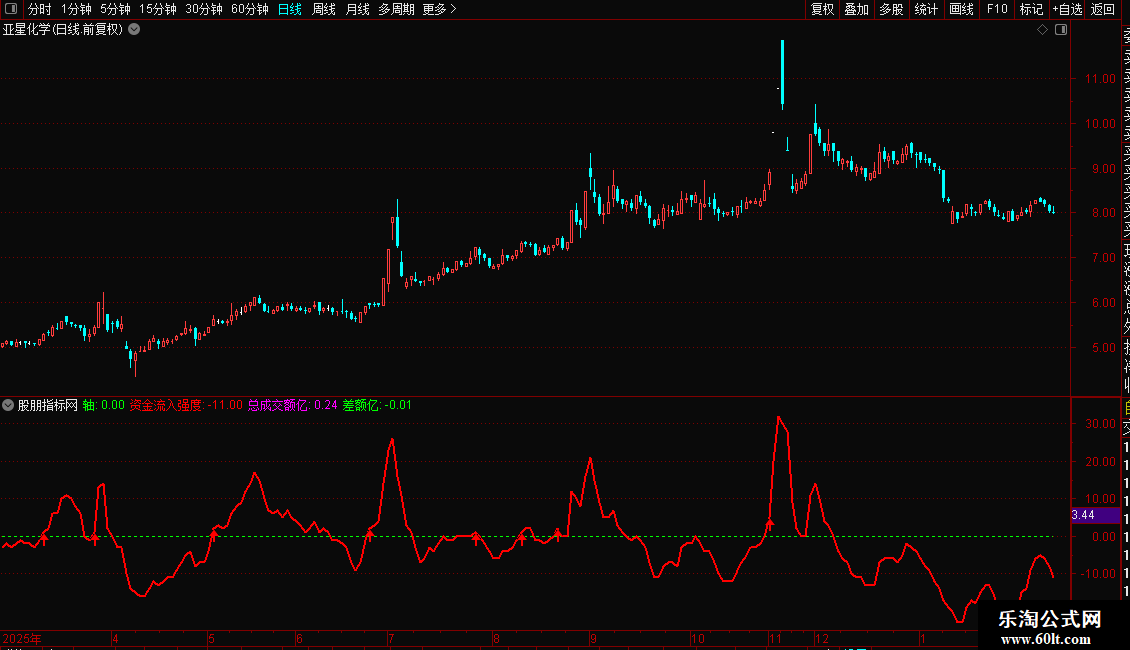The image size is (1130, 650).
Task: Click month 4 marker on time axis
Action: [115, 638]
